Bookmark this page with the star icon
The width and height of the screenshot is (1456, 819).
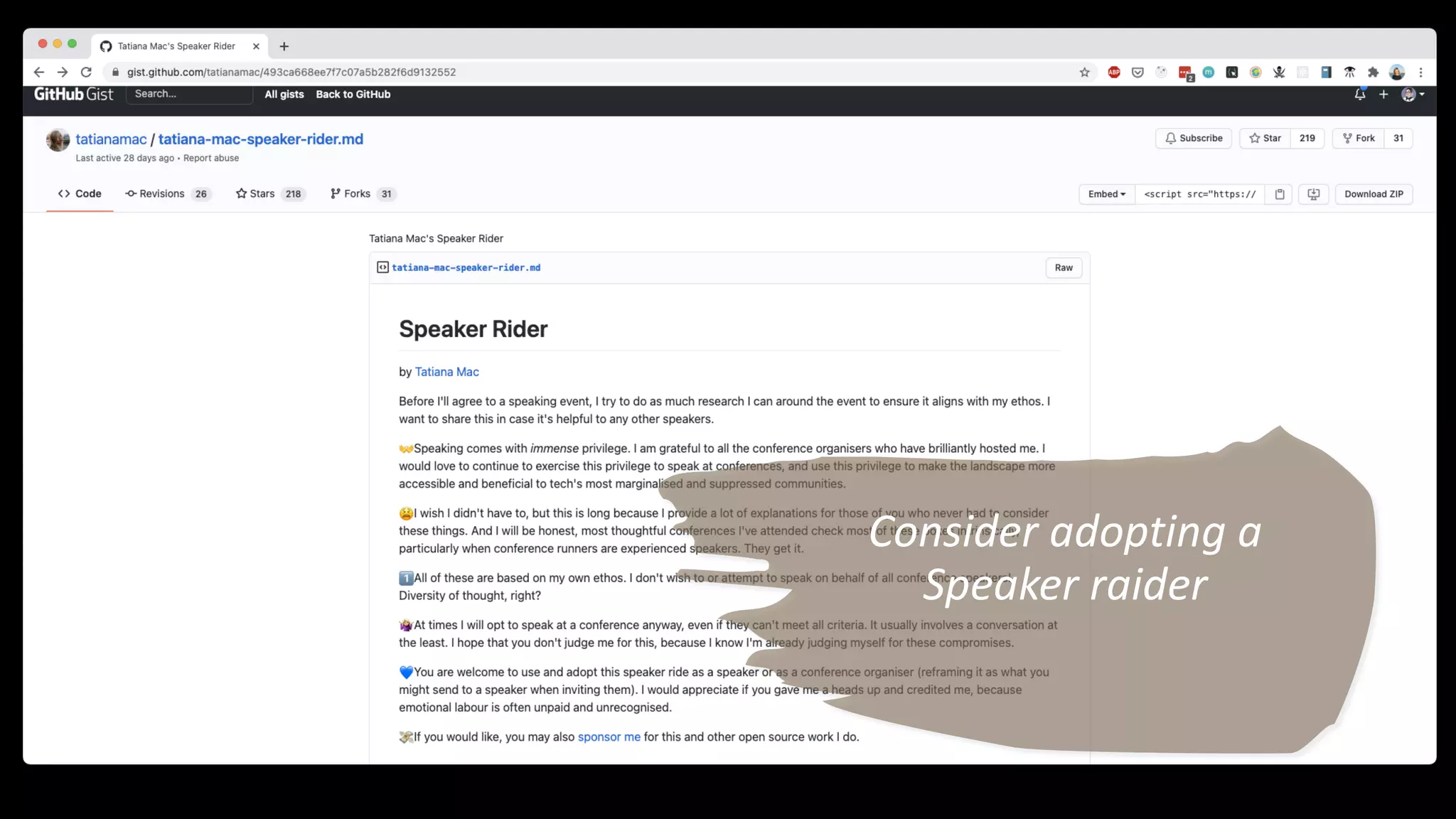[x=1084, y=72]
